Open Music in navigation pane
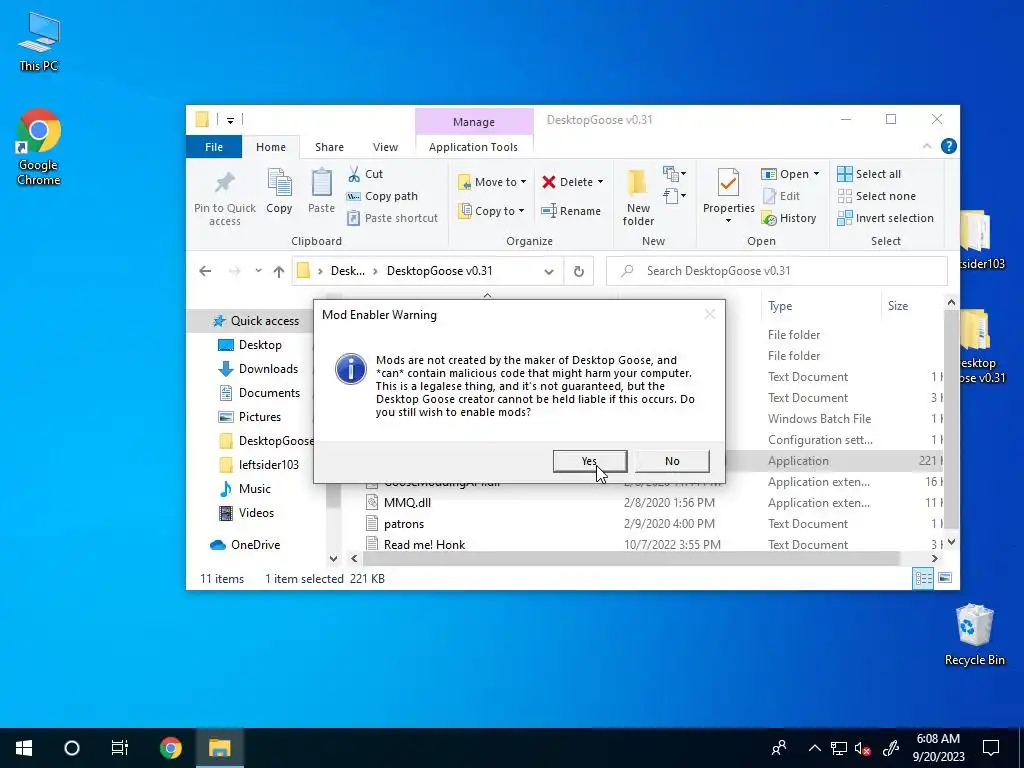 point(246,488)
